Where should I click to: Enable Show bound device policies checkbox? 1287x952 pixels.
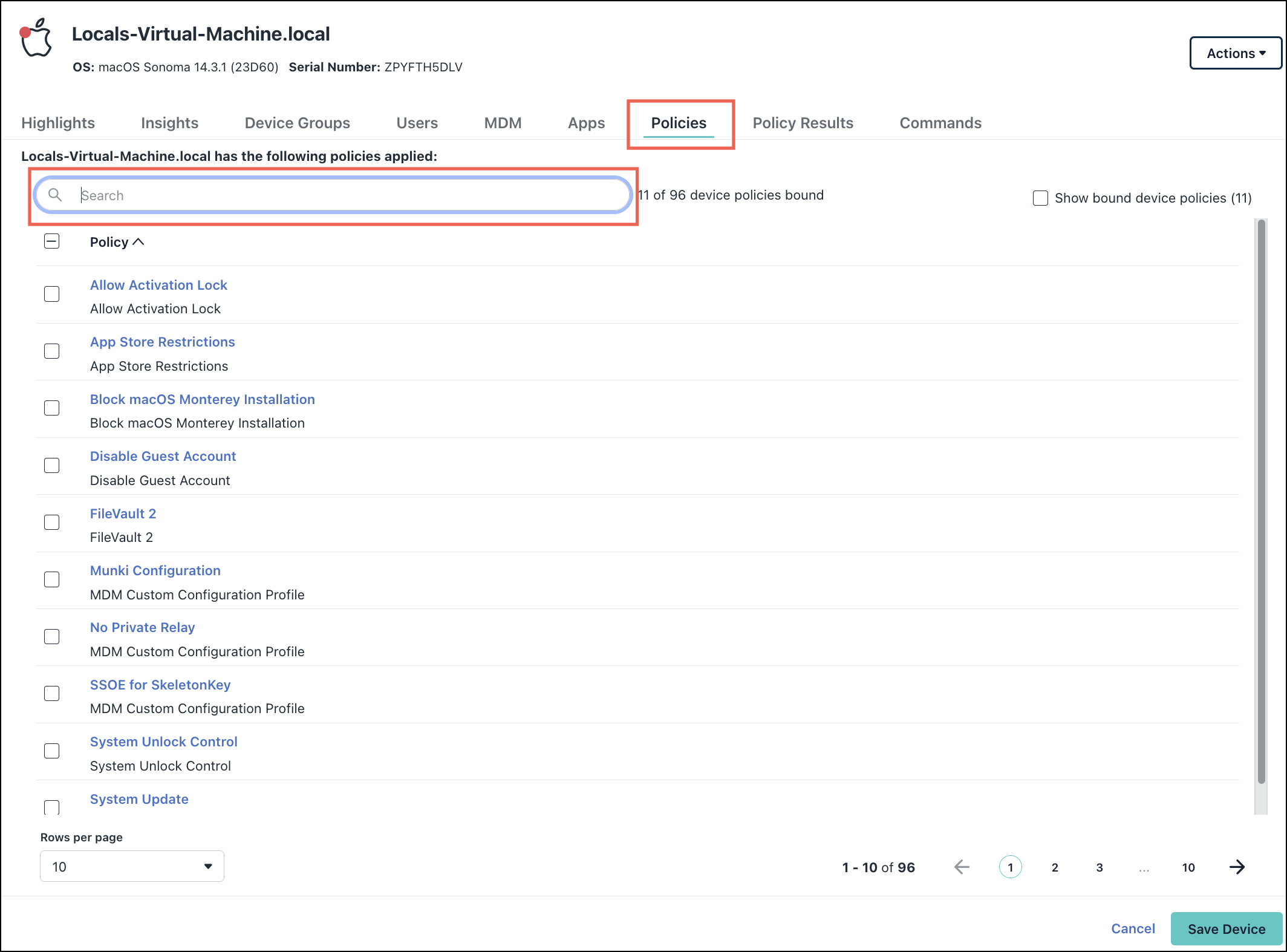click(1040, 198)
